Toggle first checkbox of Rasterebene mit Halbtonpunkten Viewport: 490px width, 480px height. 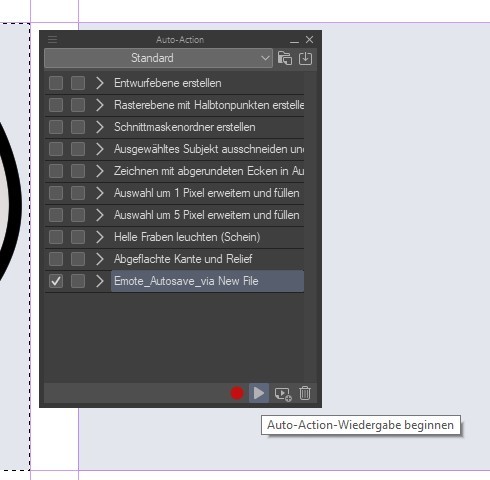coord(56,105)
